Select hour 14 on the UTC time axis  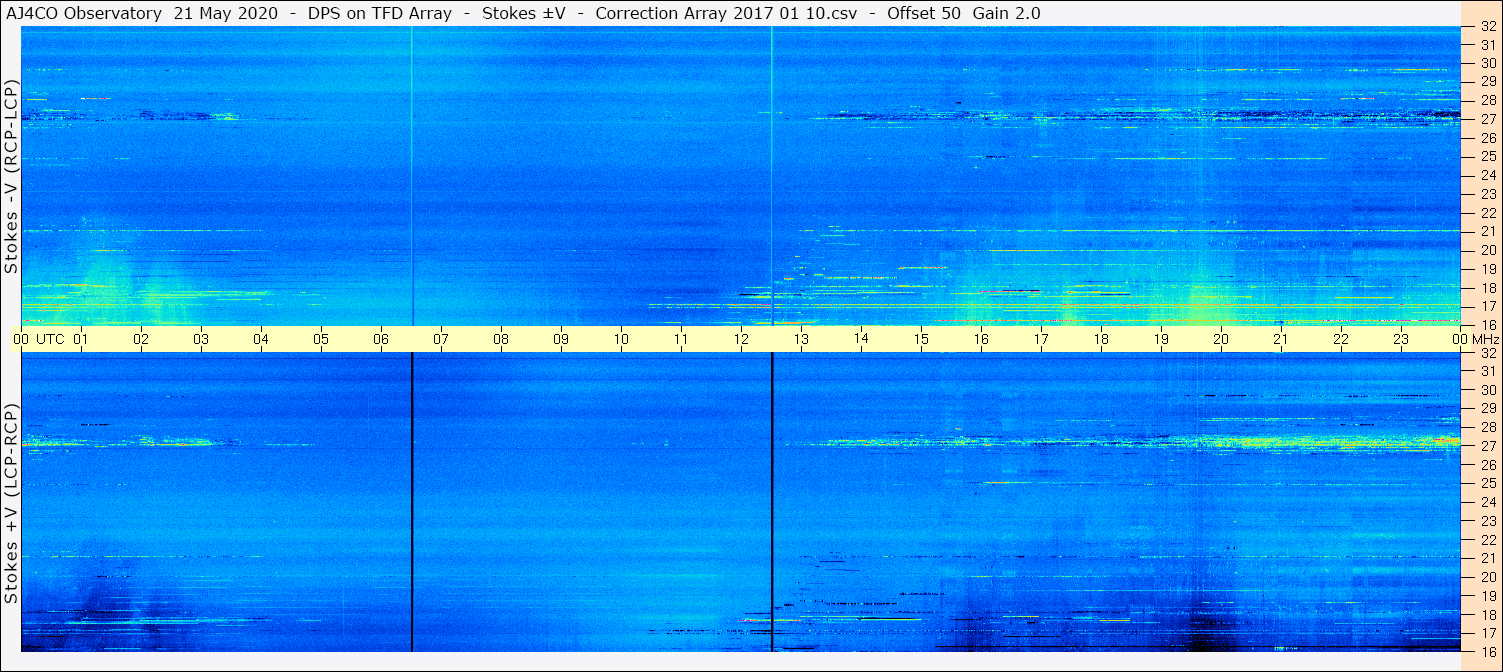pyautogui.click(x=861, y=339)
